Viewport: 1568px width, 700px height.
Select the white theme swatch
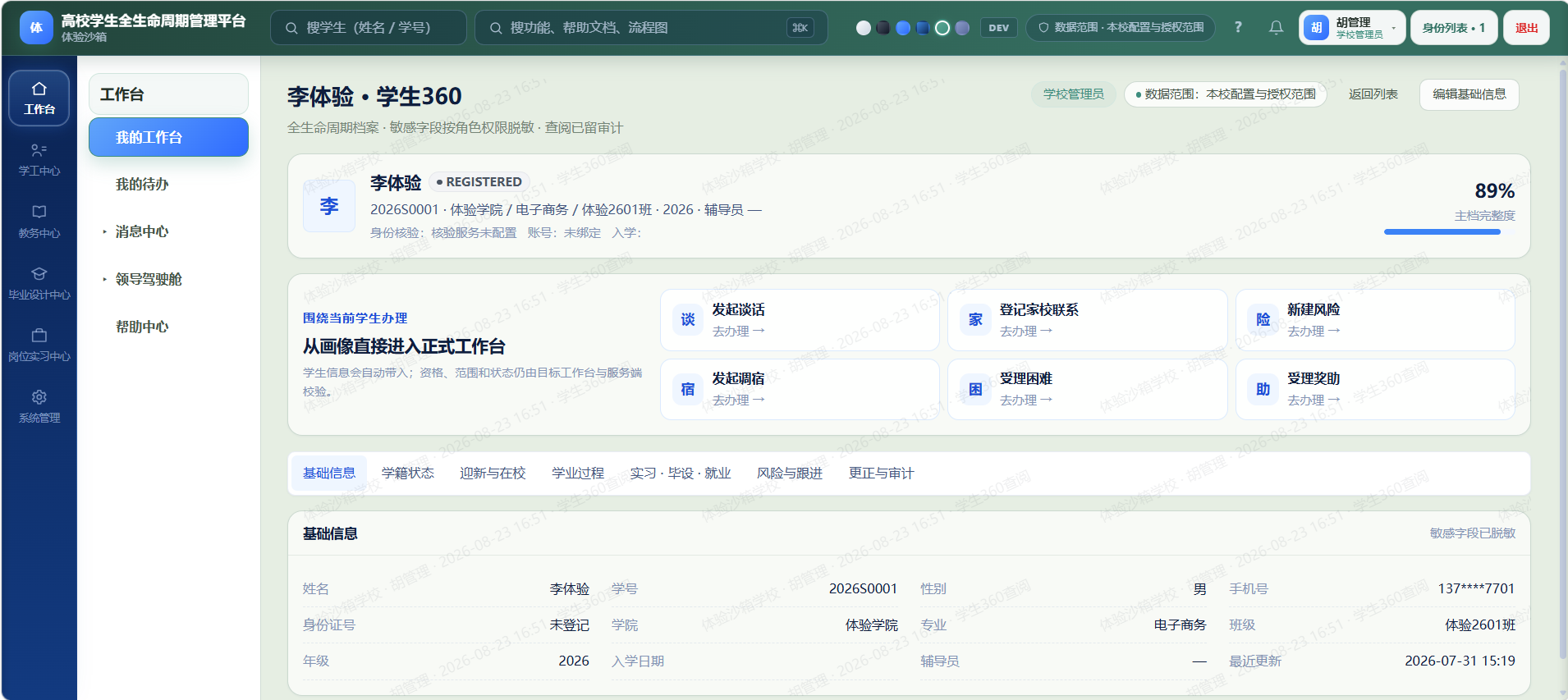click(864, 28)
